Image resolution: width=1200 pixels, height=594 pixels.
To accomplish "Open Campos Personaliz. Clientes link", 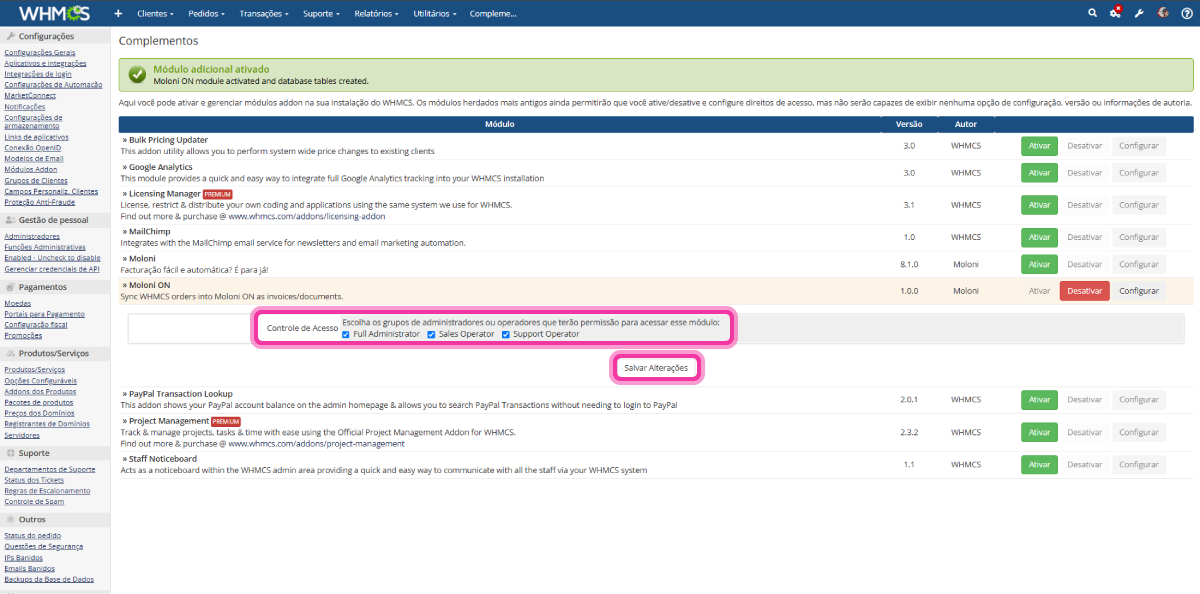I will (x=51, y=191).
